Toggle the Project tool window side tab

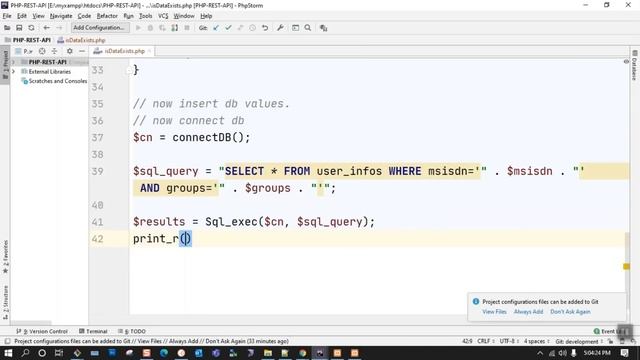tap(5, 65)
